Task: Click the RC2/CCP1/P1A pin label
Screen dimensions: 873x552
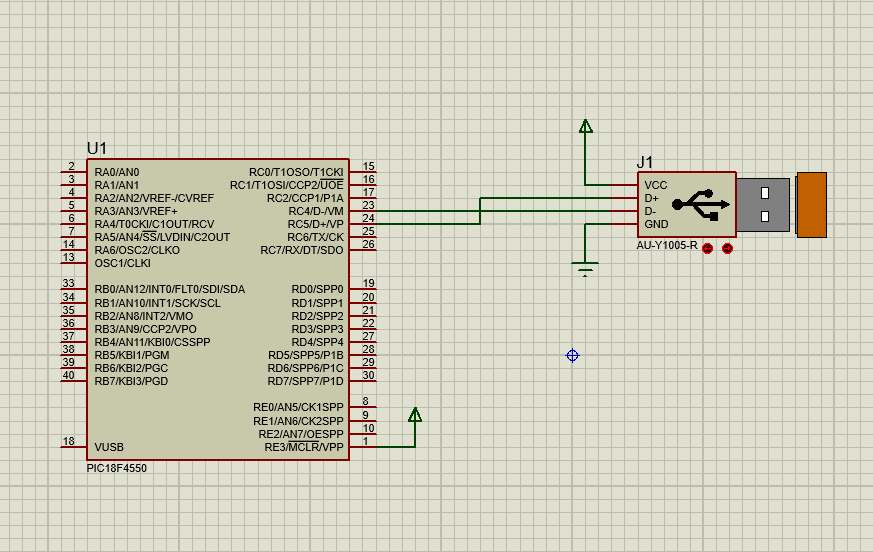Action: 305,198
